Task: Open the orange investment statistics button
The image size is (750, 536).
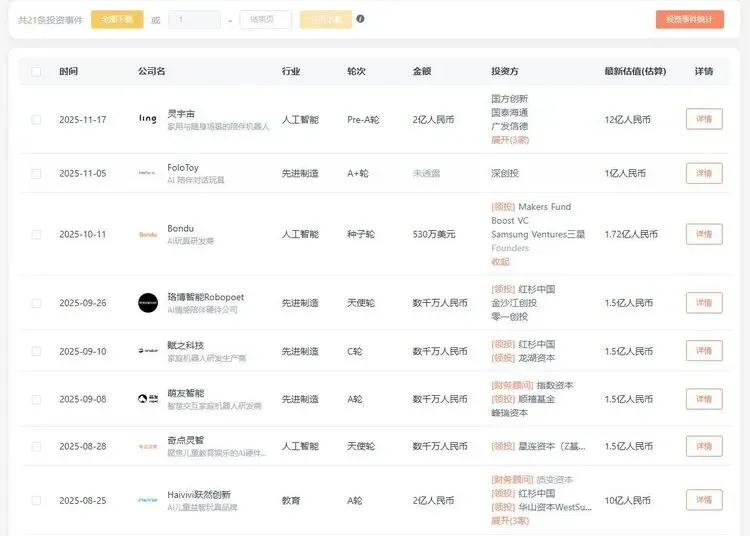Action: (x=689, y=20)
